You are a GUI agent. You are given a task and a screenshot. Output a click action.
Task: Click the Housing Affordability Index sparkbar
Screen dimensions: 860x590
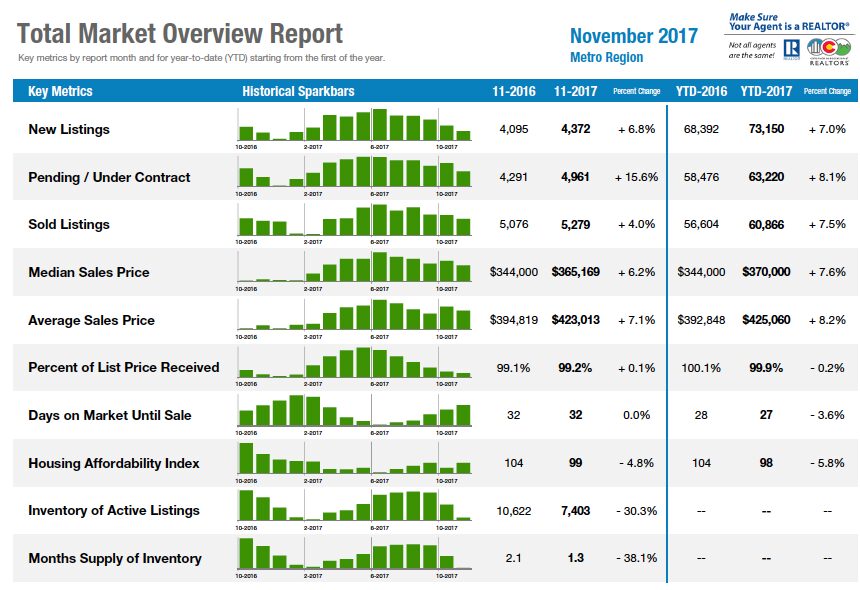354,463
